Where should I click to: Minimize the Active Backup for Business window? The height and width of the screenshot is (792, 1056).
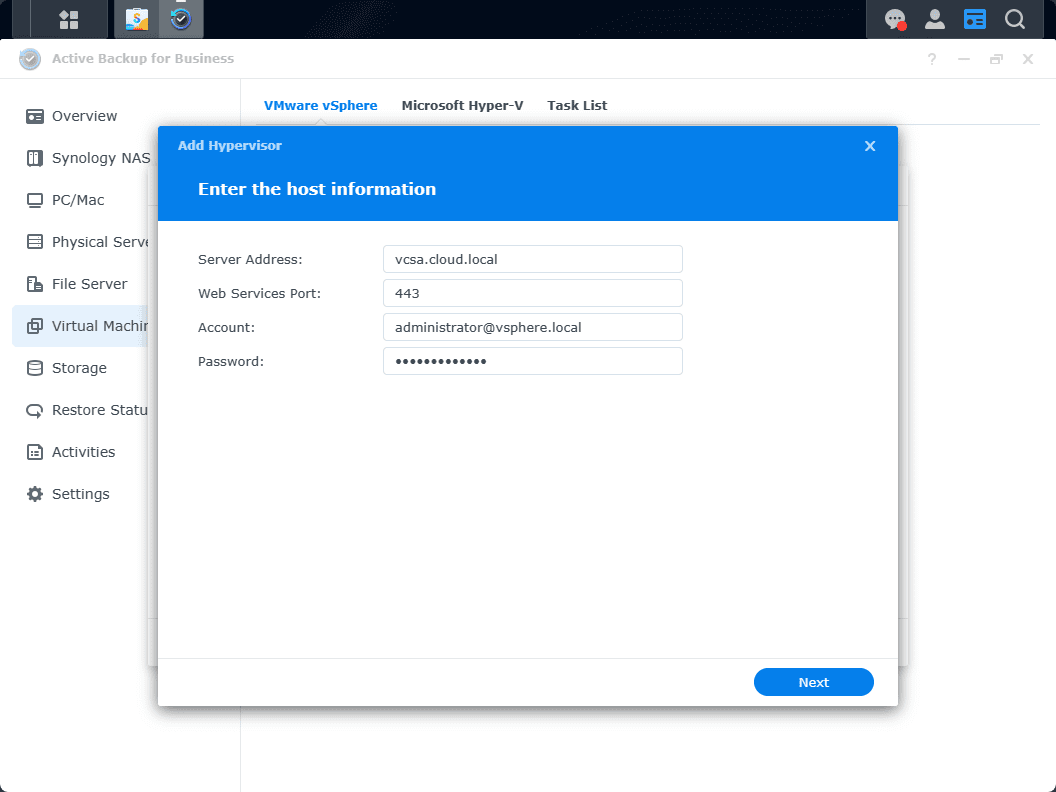pyautogui.click(x=964, y=59)
